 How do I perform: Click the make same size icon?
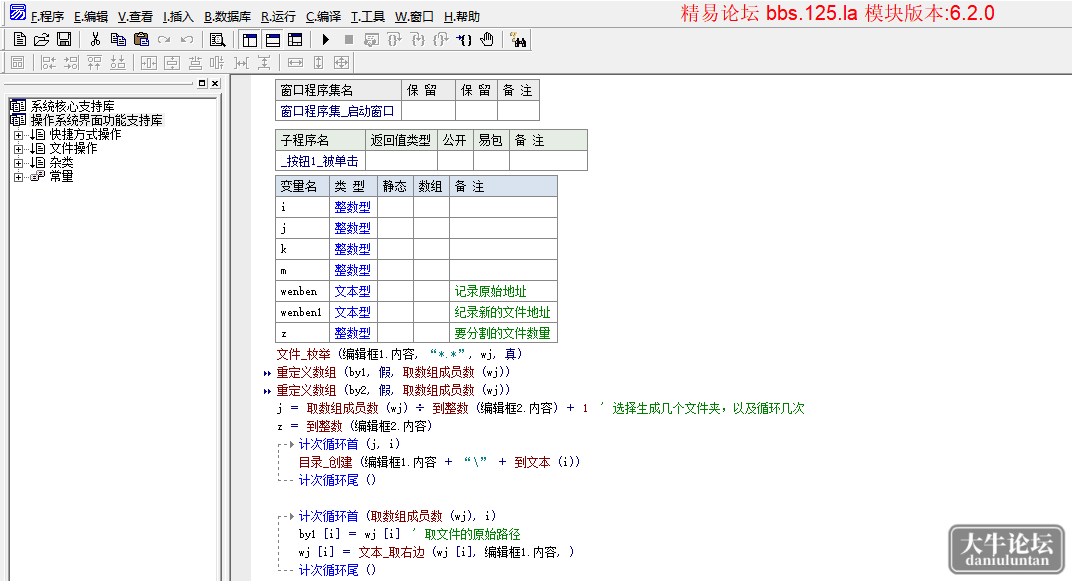(341, 63)
